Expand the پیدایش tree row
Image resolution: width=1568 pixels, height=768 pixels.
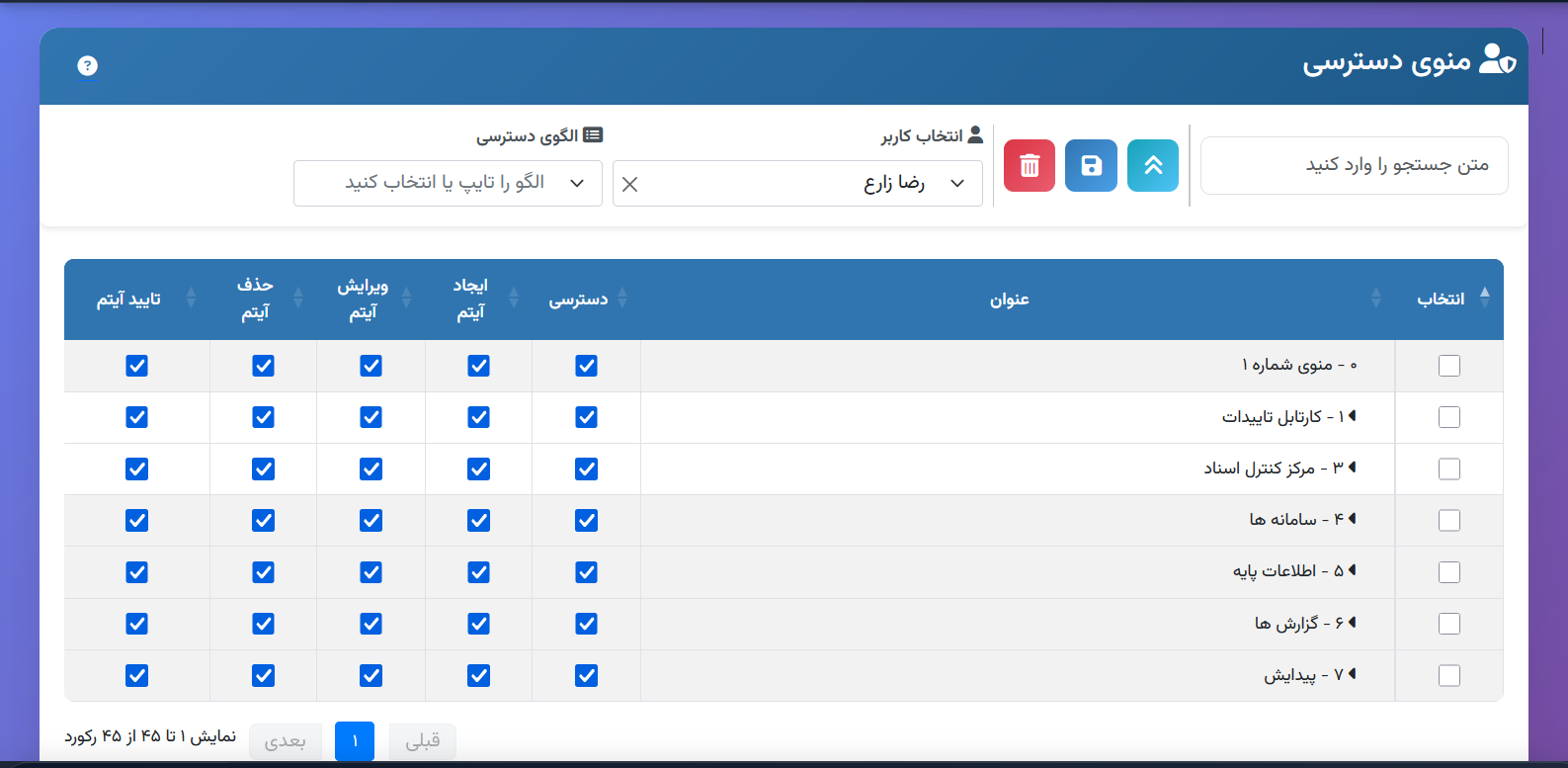1352,673
